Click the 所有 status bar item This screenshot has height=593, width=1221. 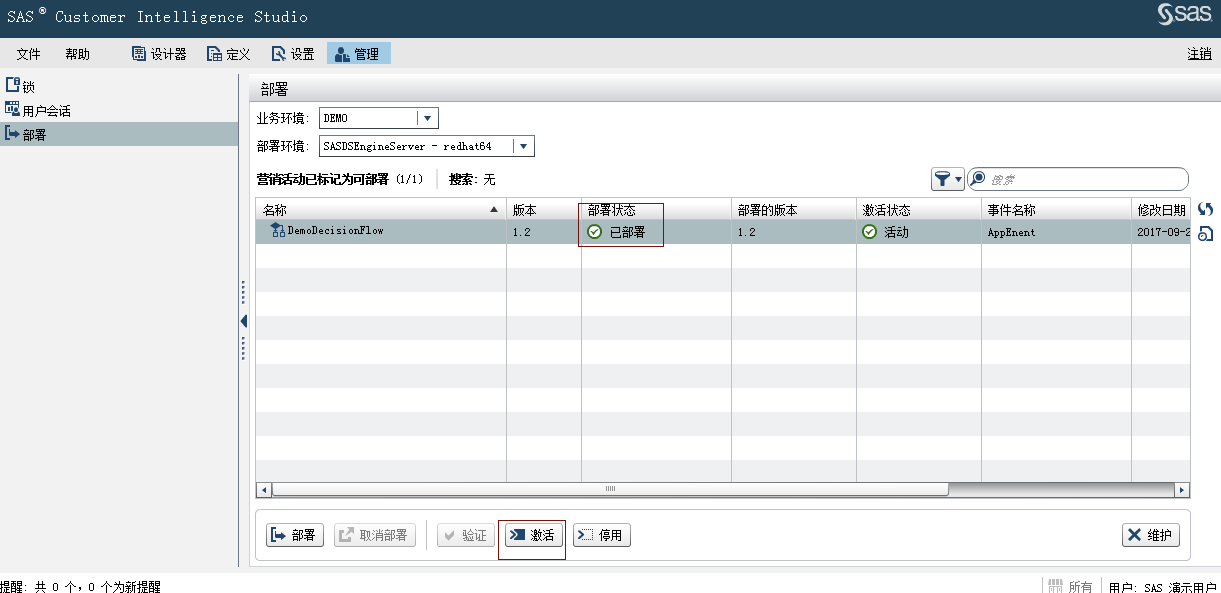click(x=1070, y=586)
